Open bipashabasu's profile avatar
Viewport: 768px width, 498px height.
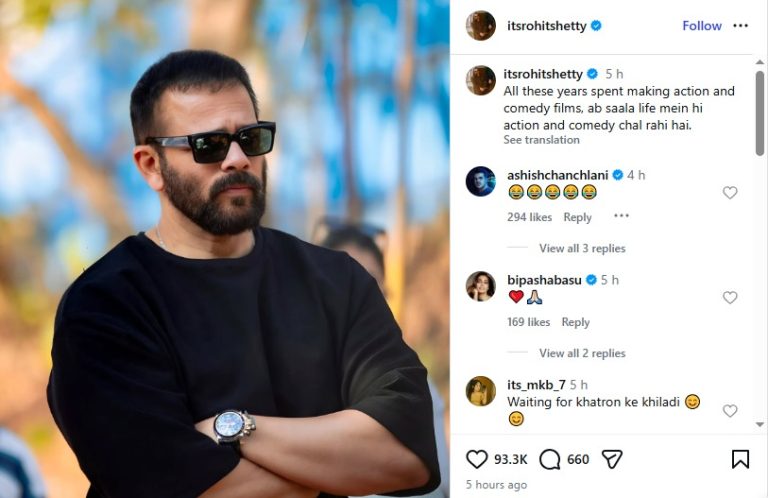click(x=481, y=286)
